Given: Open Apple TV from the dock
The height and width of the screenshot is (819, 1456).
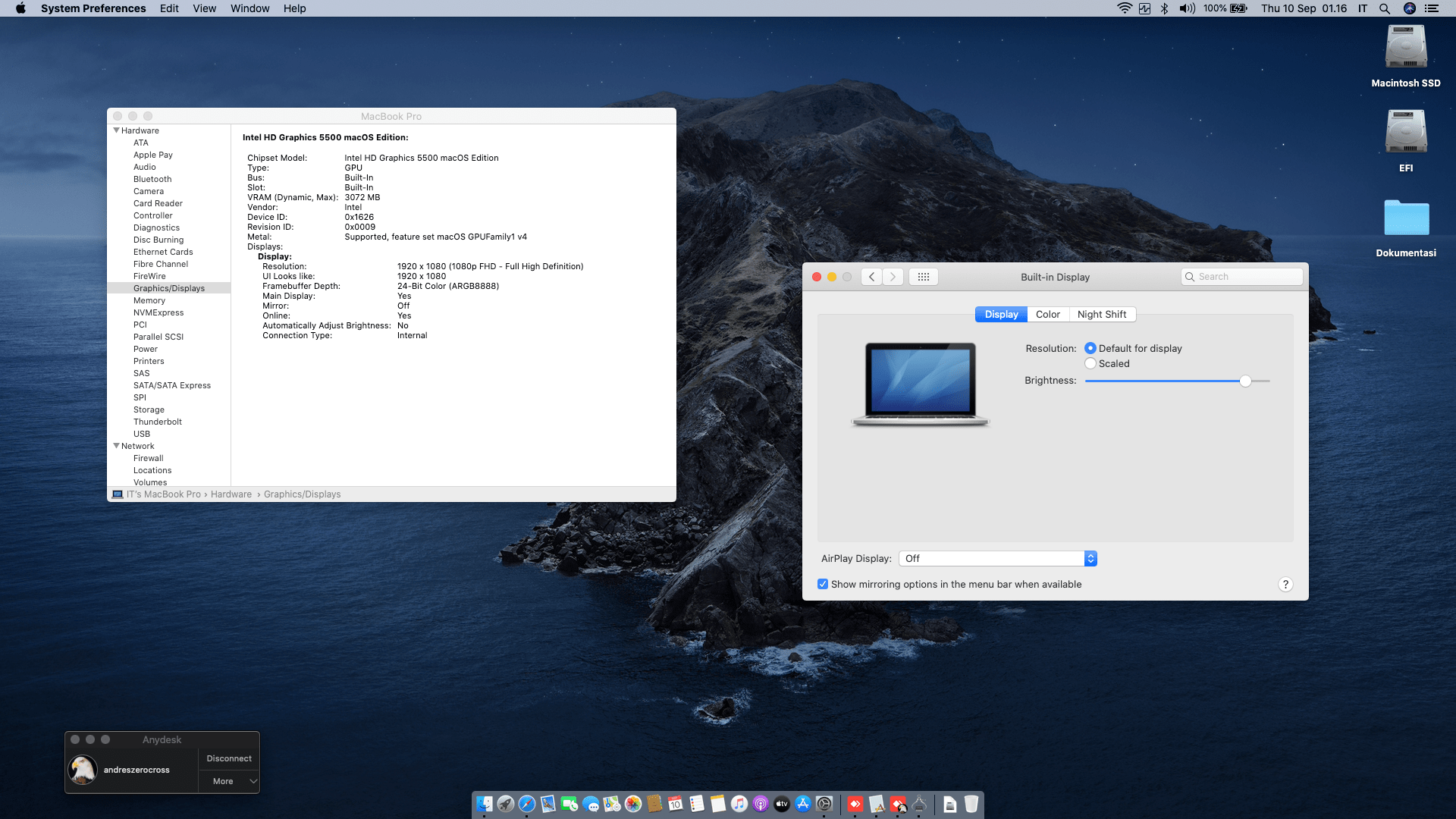Looking at the screenshot, I should point(782,804).
